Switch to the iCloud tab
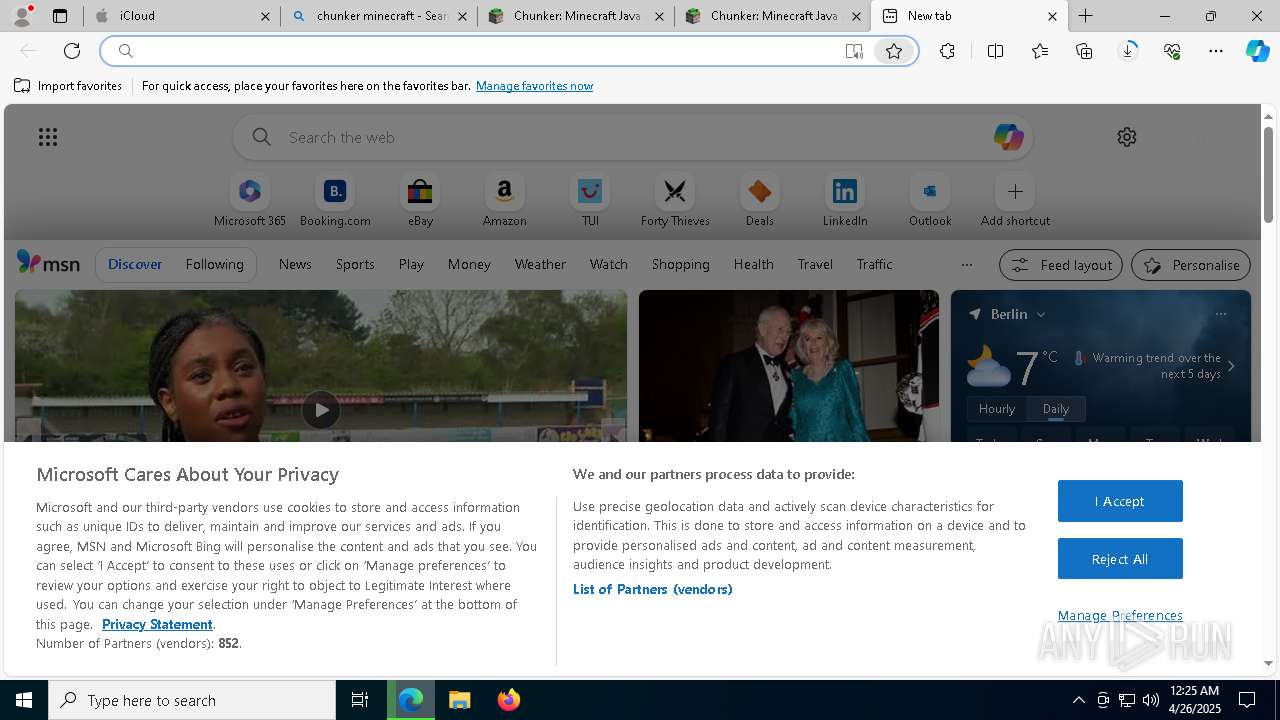The image size is (1280, 720). 181,16
